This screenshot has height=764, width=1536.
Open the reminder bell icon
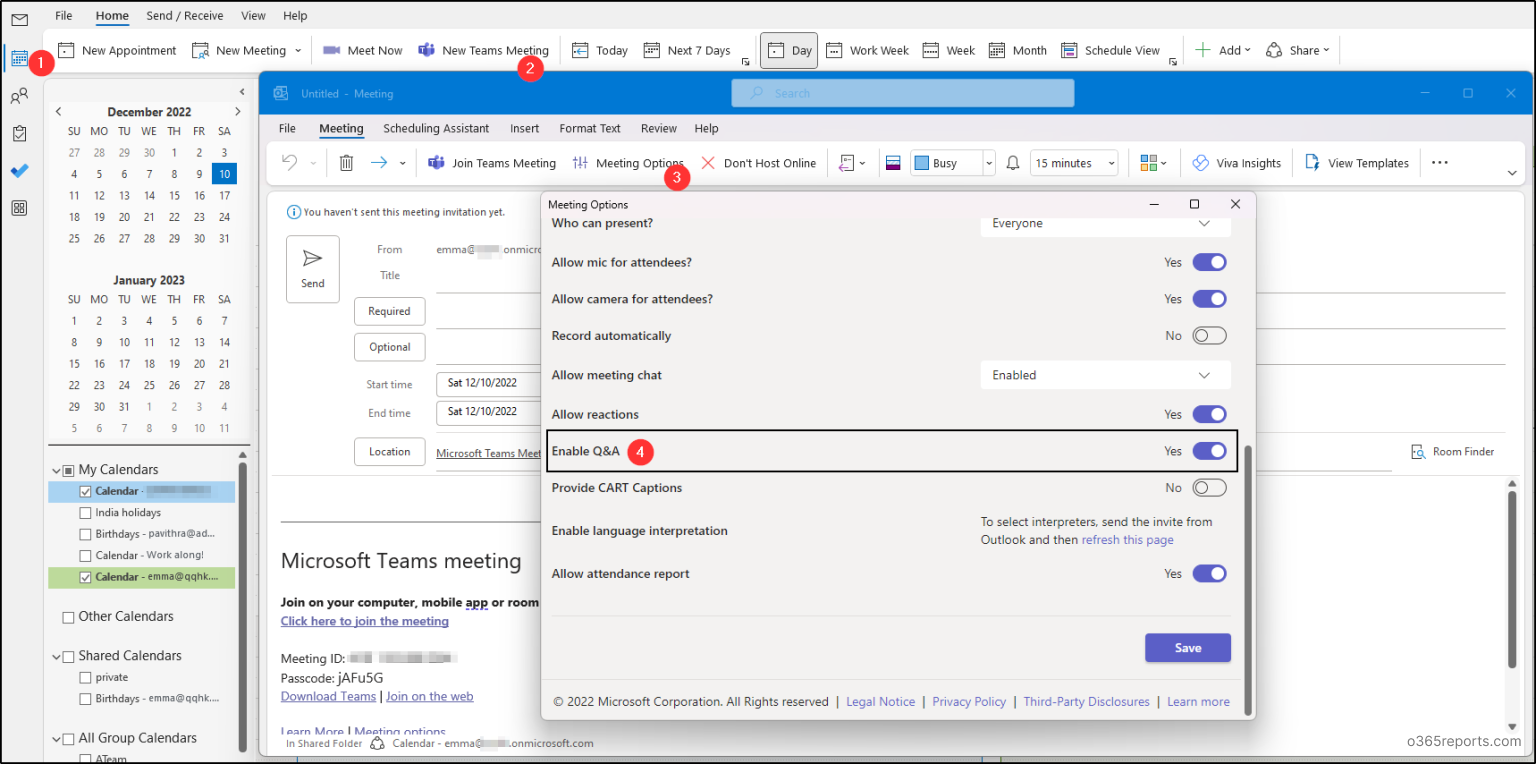tap(1012, 162)
